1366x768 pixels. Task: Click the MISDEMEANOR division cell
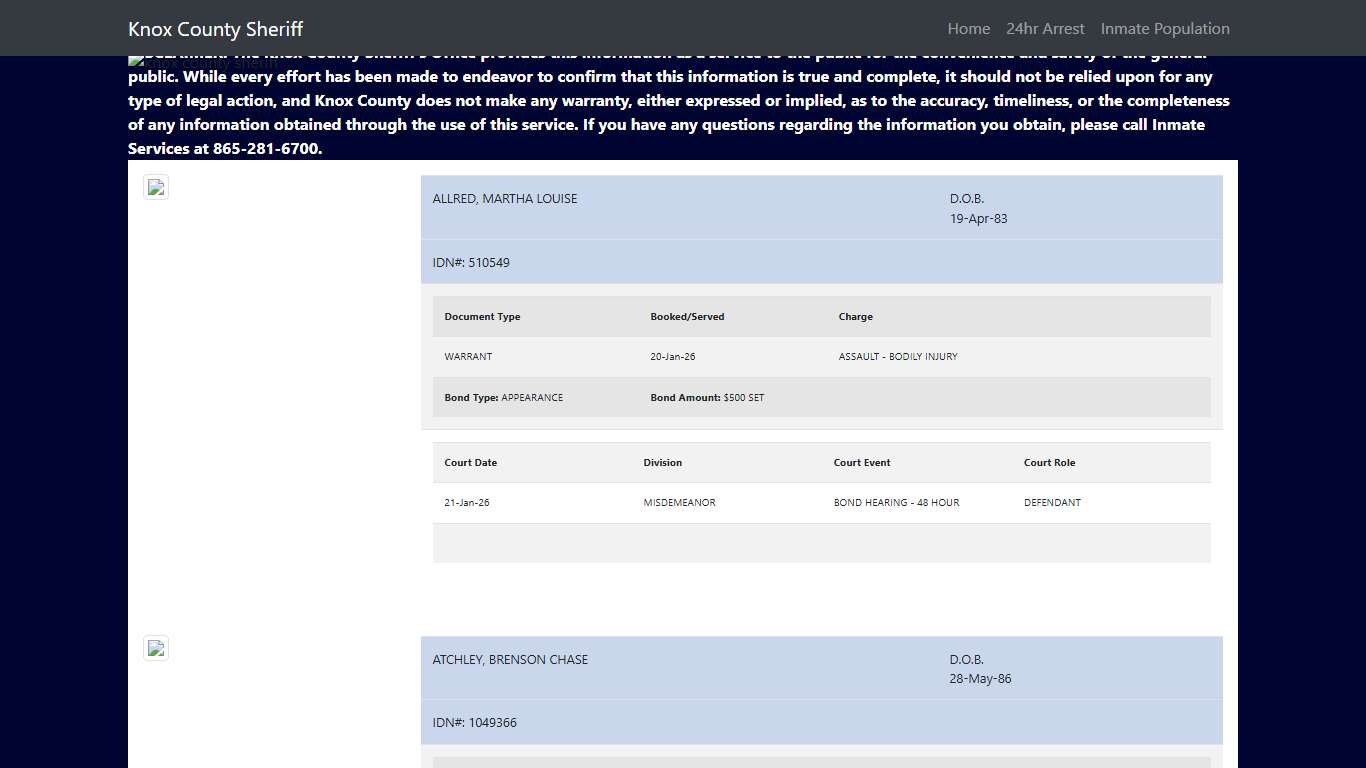[x=679, y=503]
